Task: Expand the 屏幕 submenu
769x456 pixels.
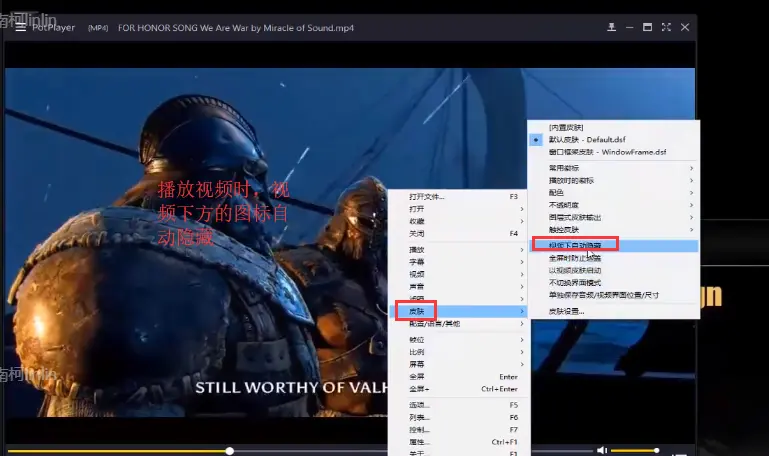Action: point(458,364)
